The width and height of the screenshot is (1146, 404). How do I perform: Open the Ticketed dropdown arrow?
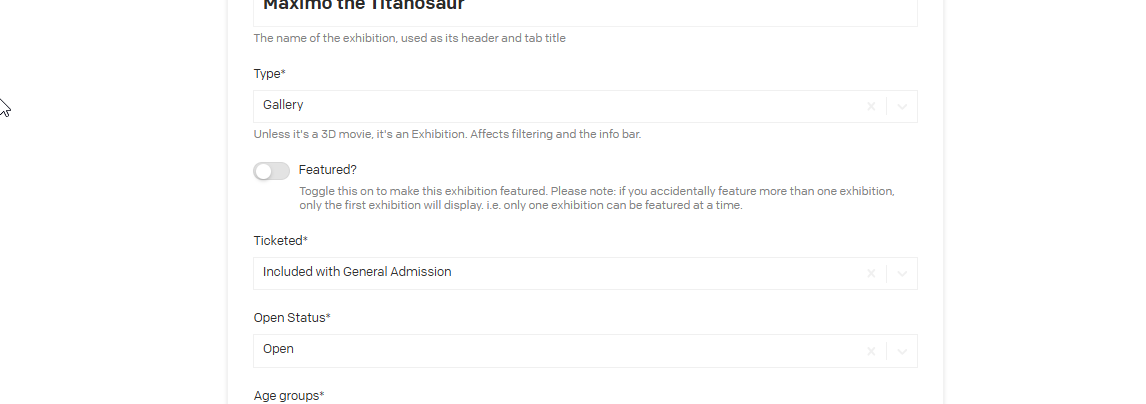pos(902,273)
